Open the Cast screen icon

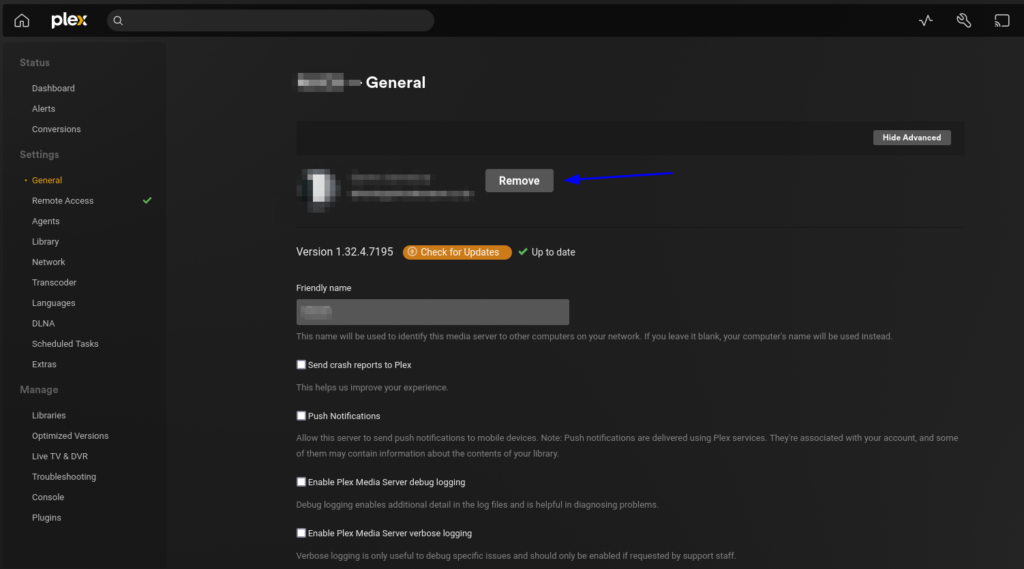(1002, 21)
